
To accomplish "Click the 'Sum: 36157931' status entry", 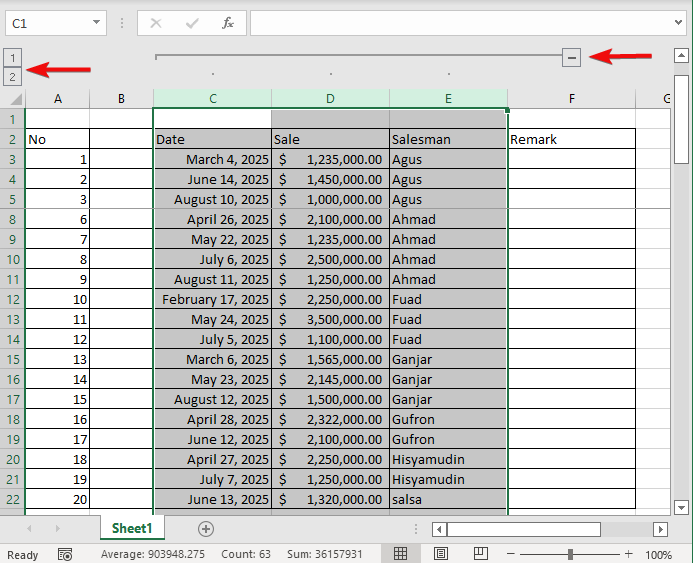I will (324, 554).
